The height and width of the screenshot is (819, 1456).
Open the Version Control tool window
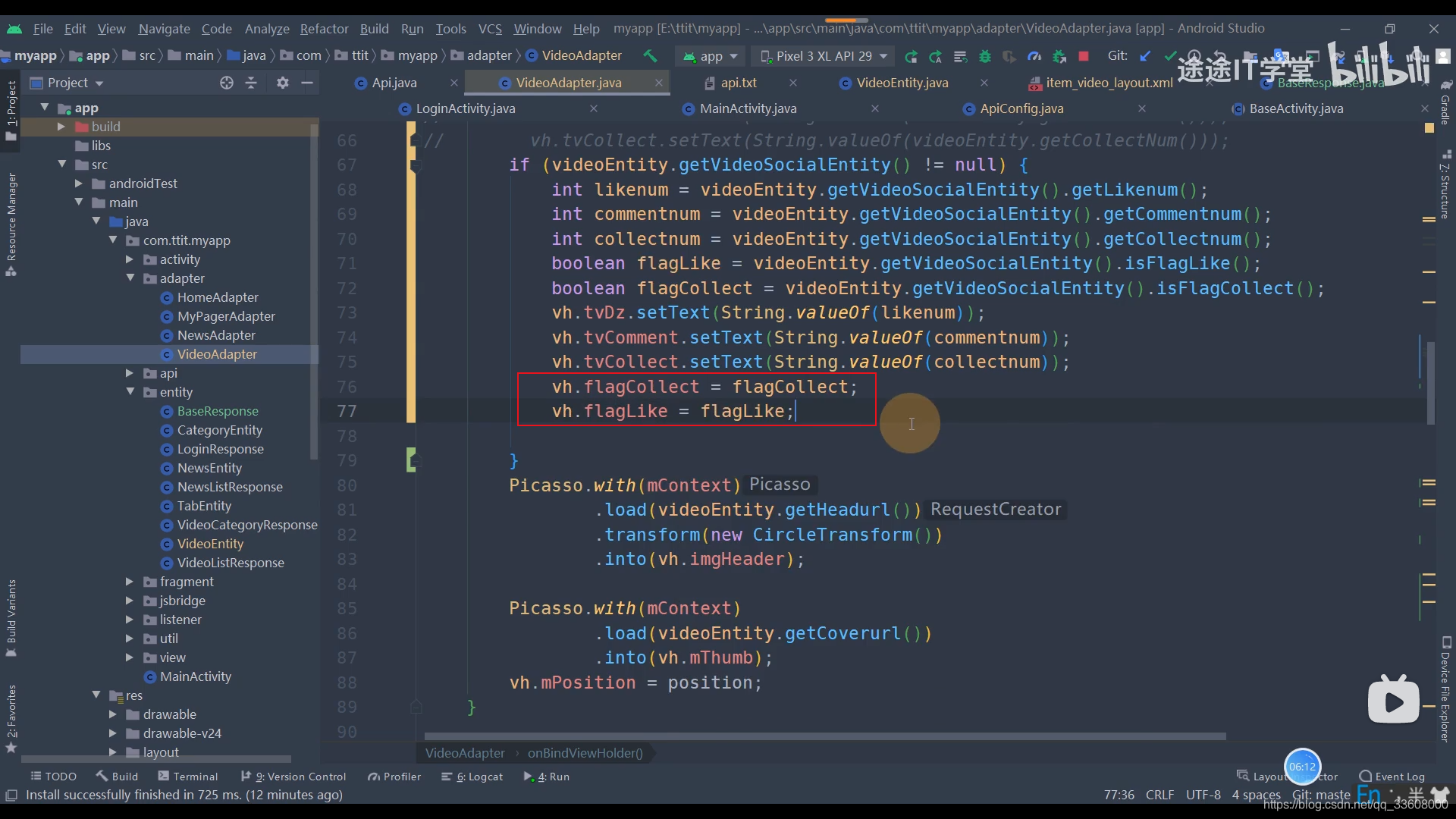click(293, 776)
